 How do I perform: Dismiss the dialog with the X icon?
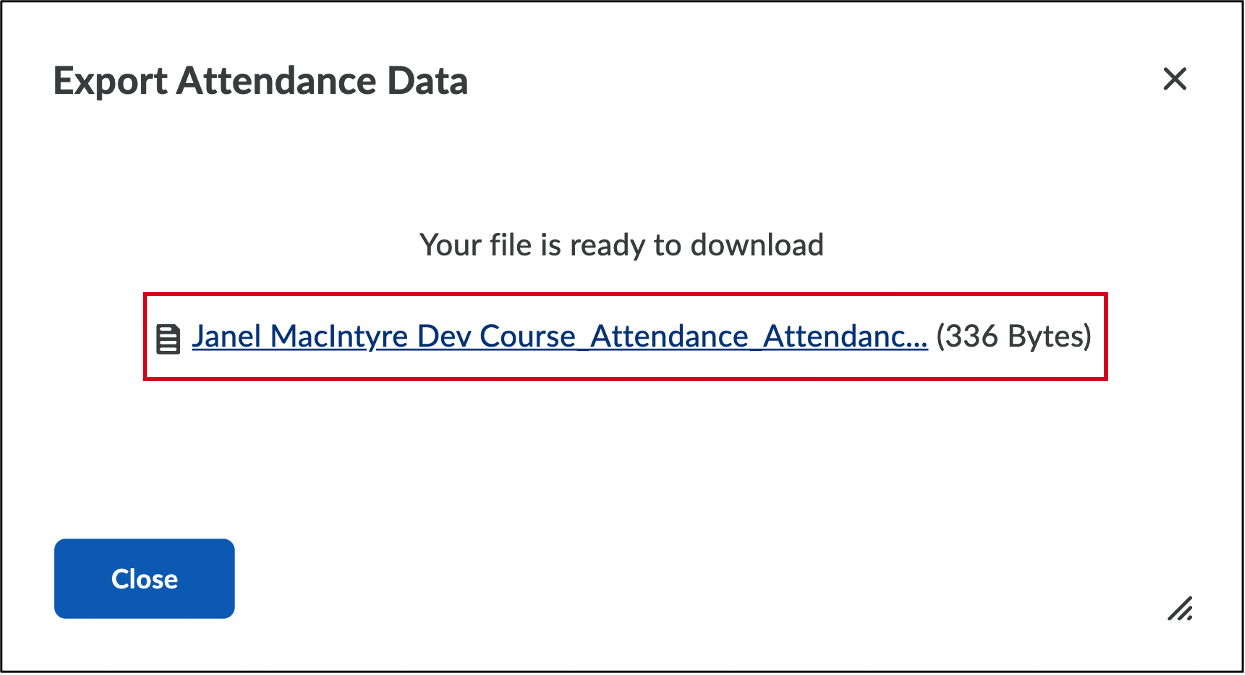(1175, 79)
